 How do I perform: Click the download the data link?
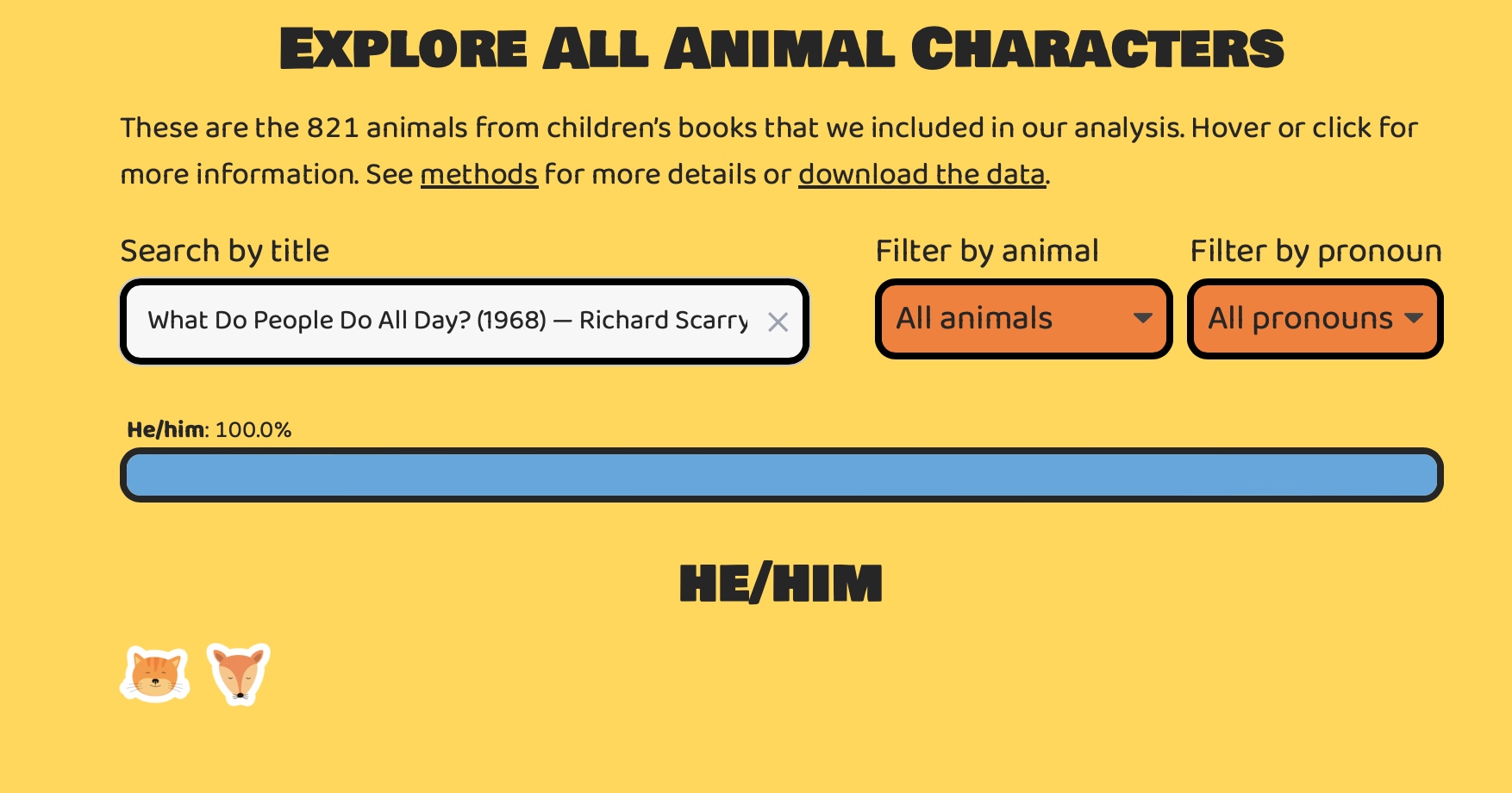pyautogui.click(x=922, y=174)
